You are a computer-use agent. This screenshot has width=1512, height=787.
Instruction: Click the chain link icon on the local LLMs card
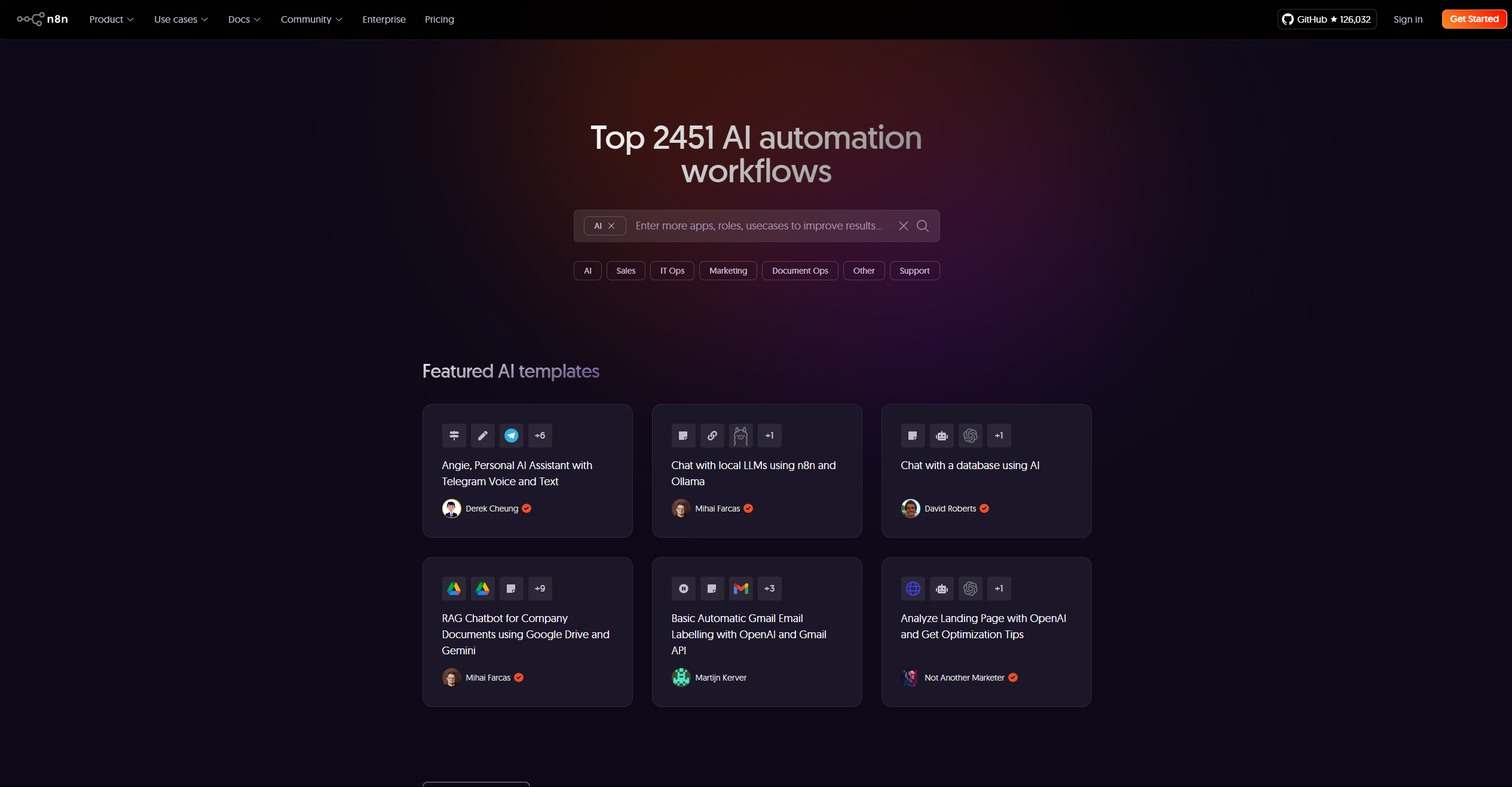(x=712, y=436)
